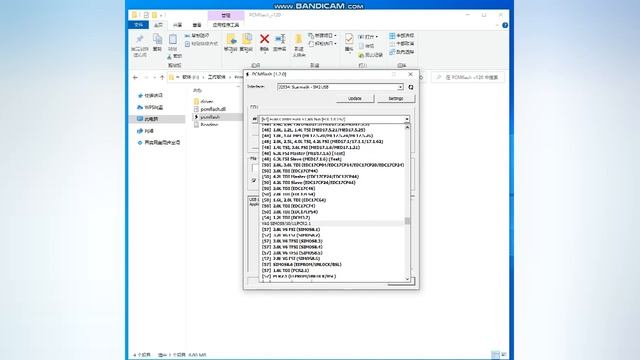Click the Explorer search box
This screenshot has height=360, width=640.
pyautogui.click(x=468, y=77)
